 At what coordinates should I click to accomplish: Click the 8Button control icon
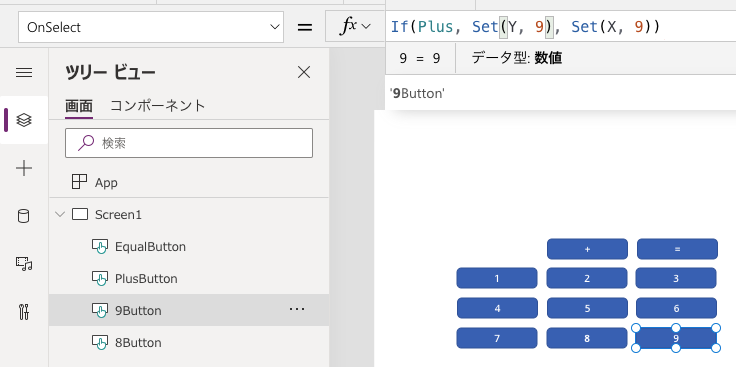pos(100,342)
